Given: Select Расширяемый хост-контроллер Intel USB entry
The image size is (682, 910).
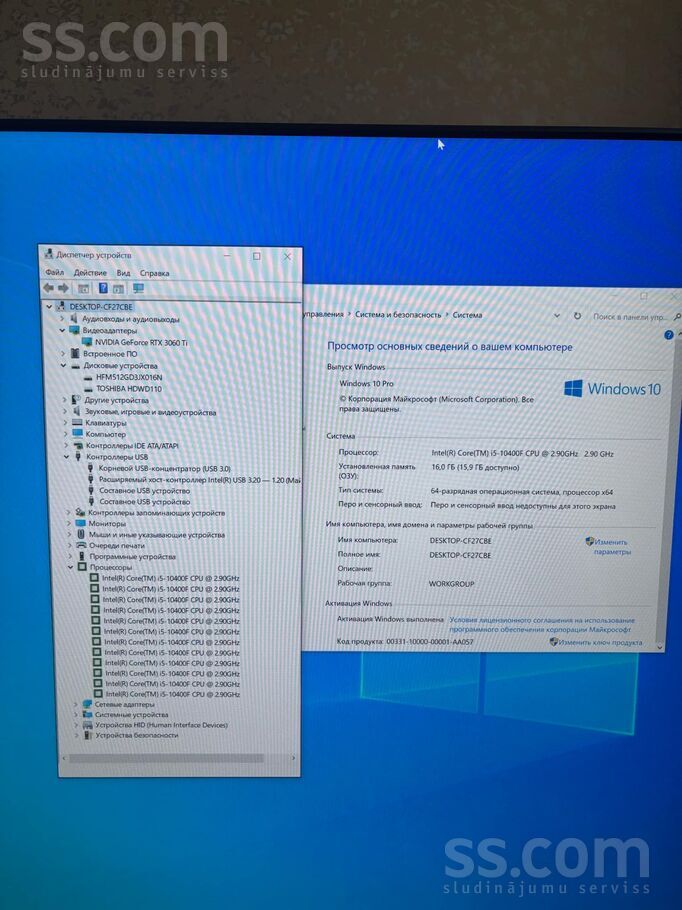Looking at the screenshot, I should (x=200, y=479).
